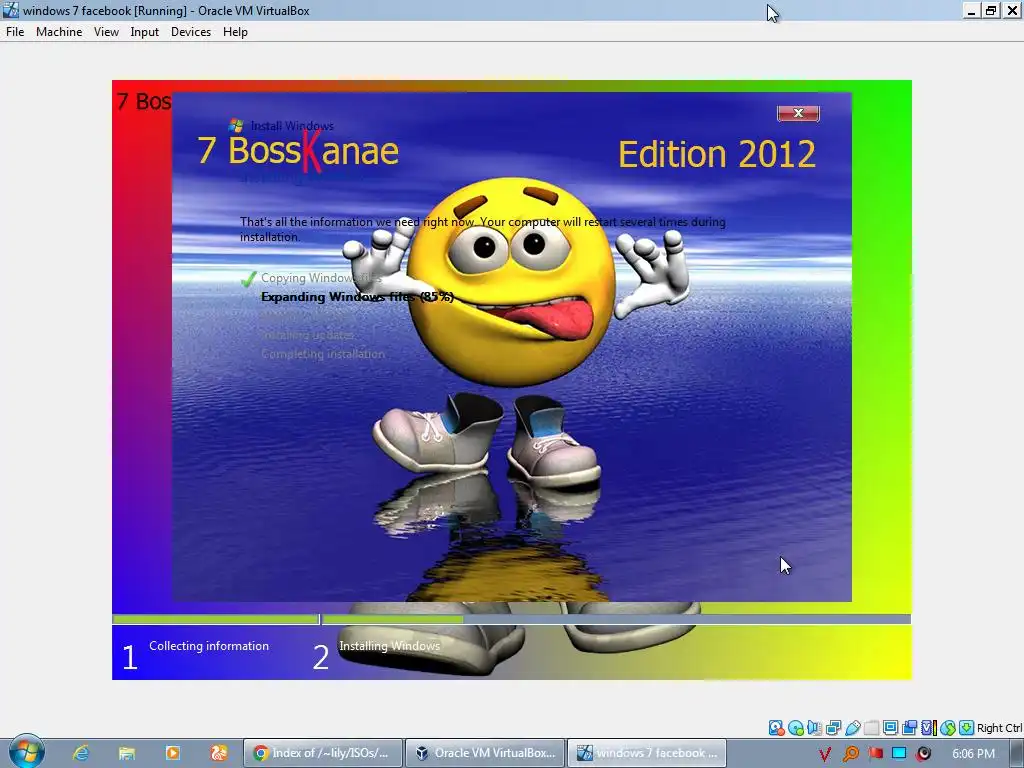The width and height of the screenshot is (1024, 768).
Task: Open the View menu
Action: 106,32
